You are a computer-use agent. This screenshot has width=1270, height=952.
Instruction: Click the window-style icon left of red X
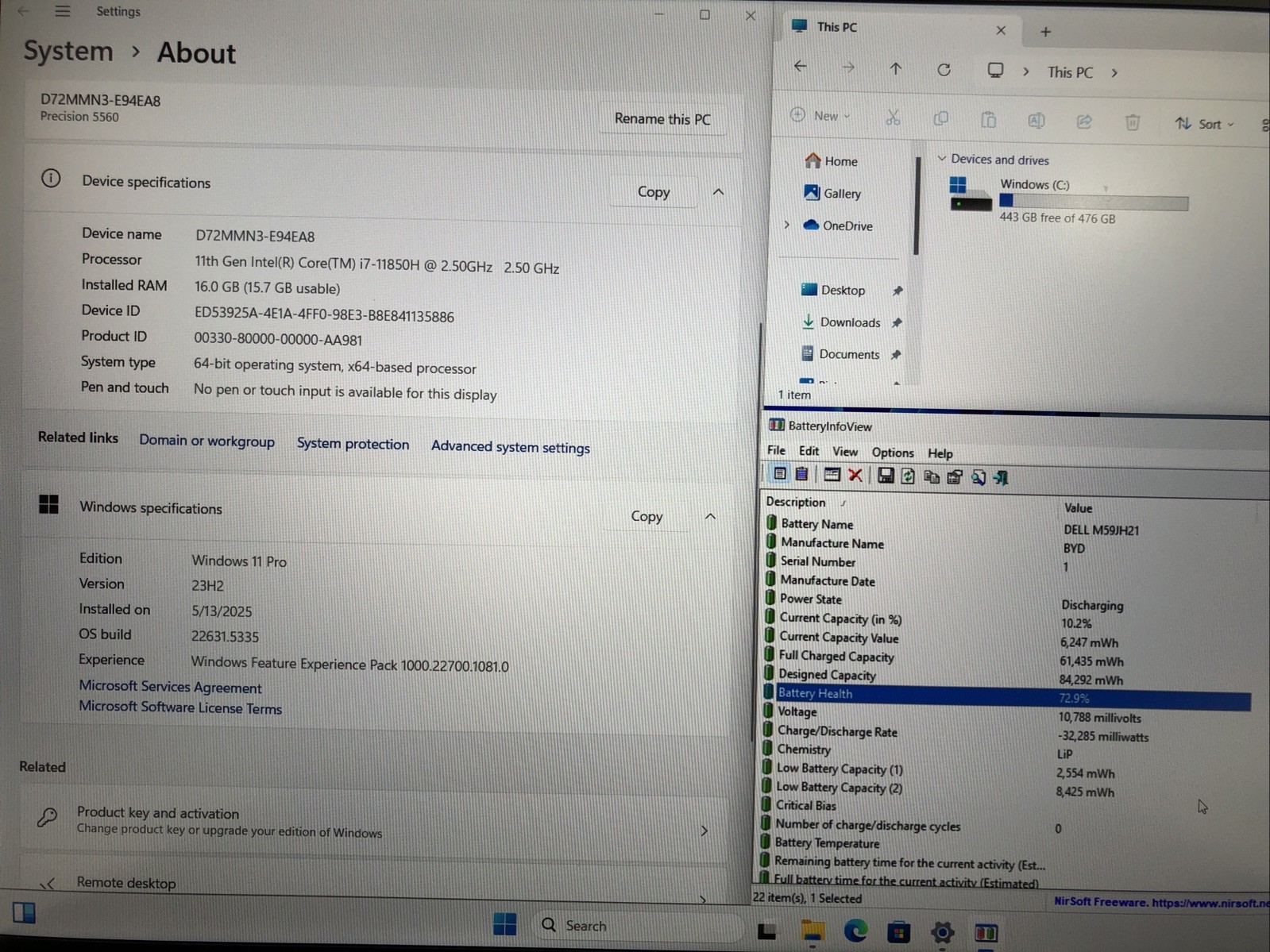pyautogui.click(x=832, y=475)
